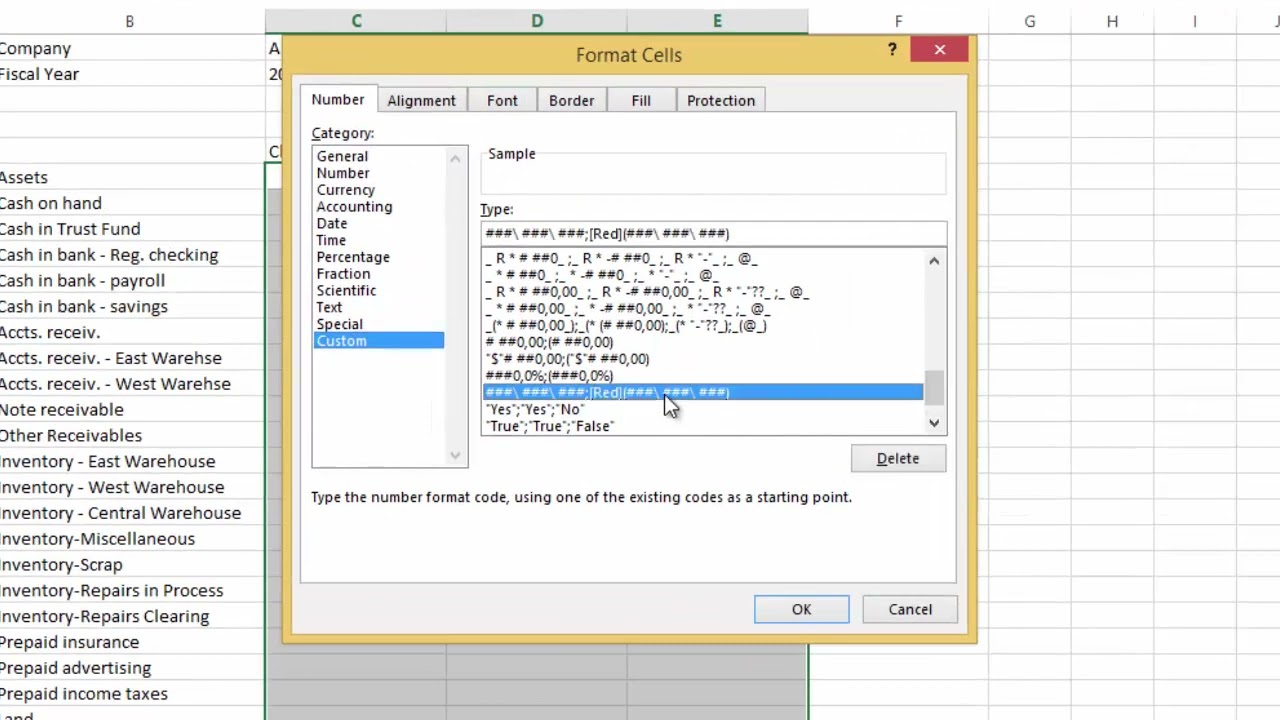The width and height of the screenshot is (1280, 720).
Task: Click the "Note receivable" cell in the worksheet
Action: pyautogui.click(x=132, y=410)
